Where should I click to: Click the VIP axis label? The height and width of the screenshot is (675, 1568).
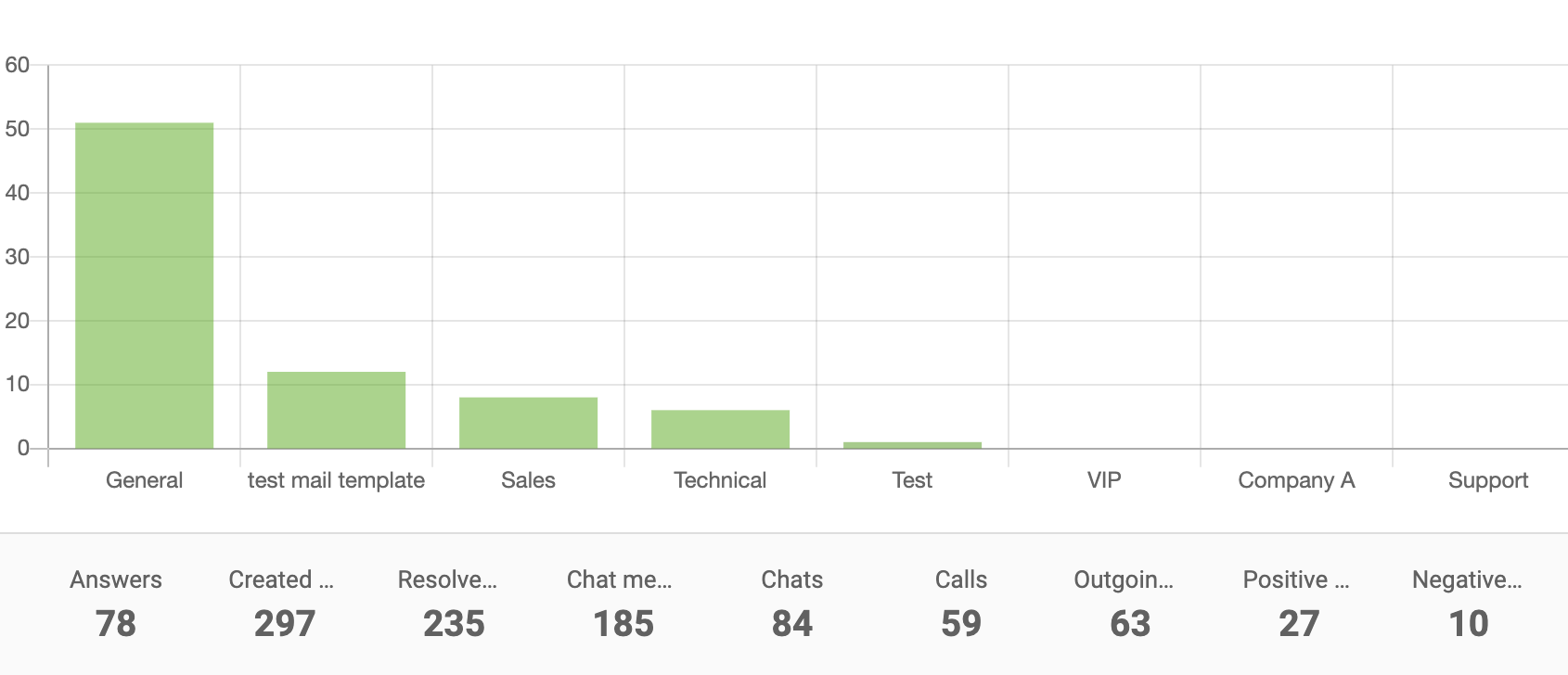[1104, 480]
